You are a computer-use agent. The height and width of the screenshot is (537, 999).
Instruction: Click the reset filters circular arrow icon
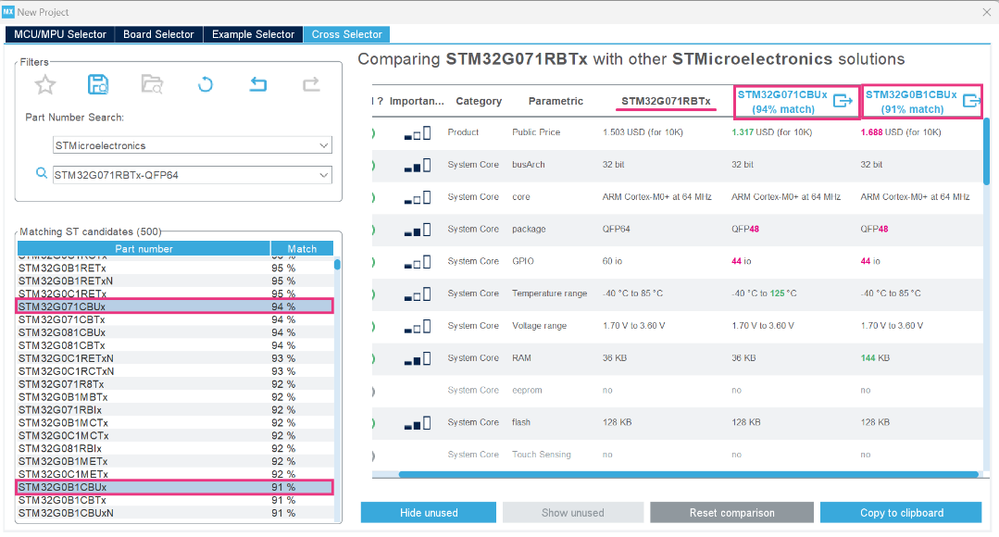[205, 84]
